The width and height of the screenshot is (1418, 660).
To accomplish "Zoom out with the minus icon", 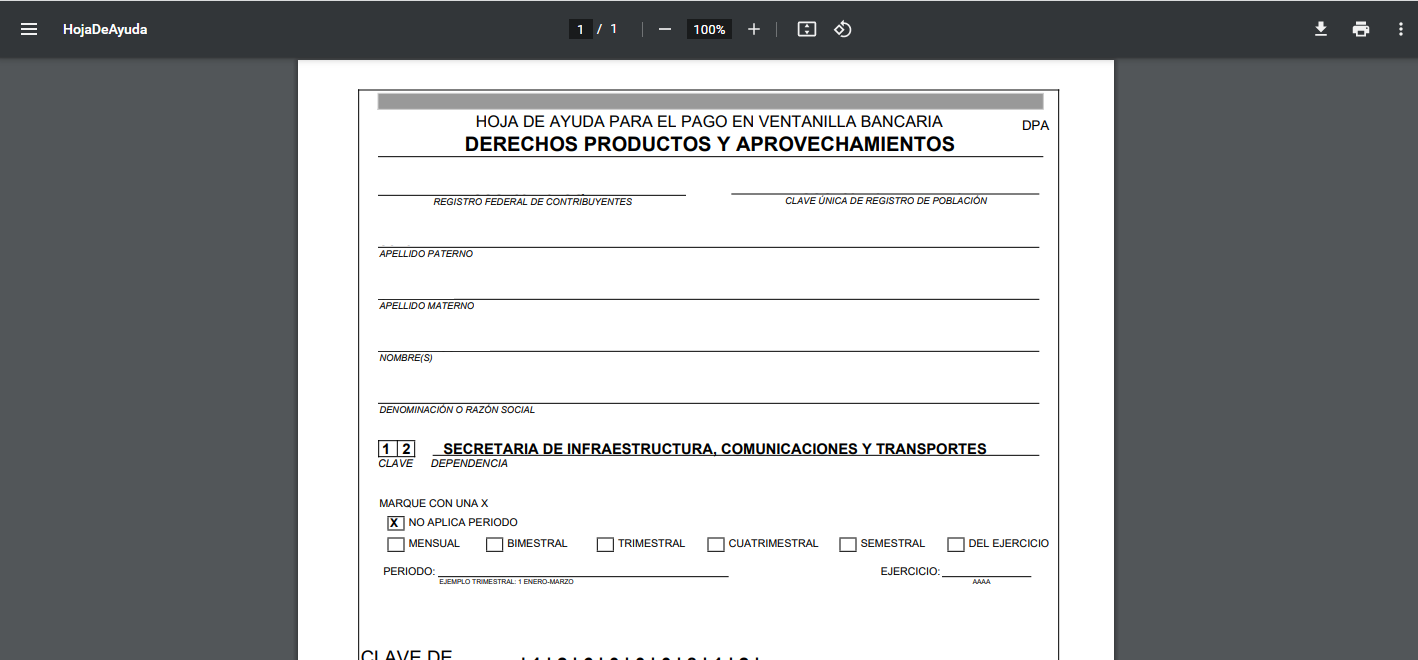I will tap(665, 29).
